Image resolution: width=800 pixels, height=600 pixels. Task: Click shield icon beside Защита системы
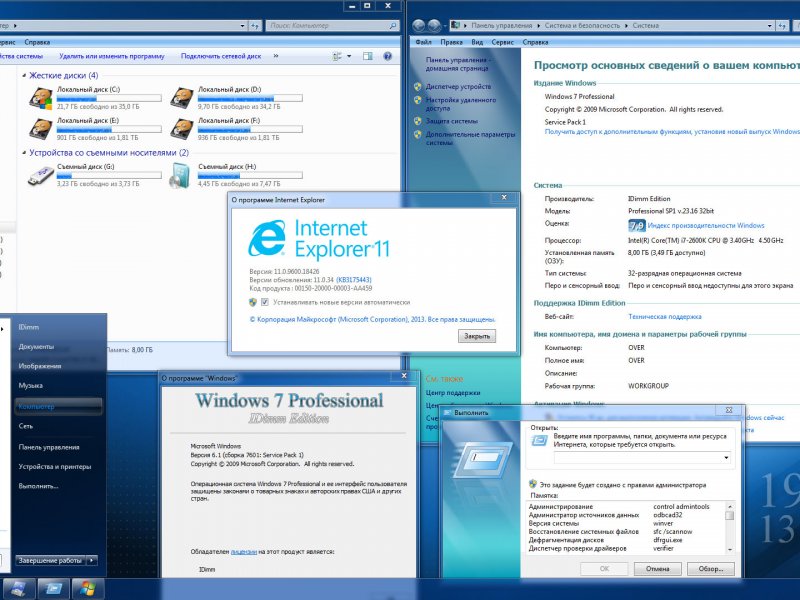pos(418,121)
